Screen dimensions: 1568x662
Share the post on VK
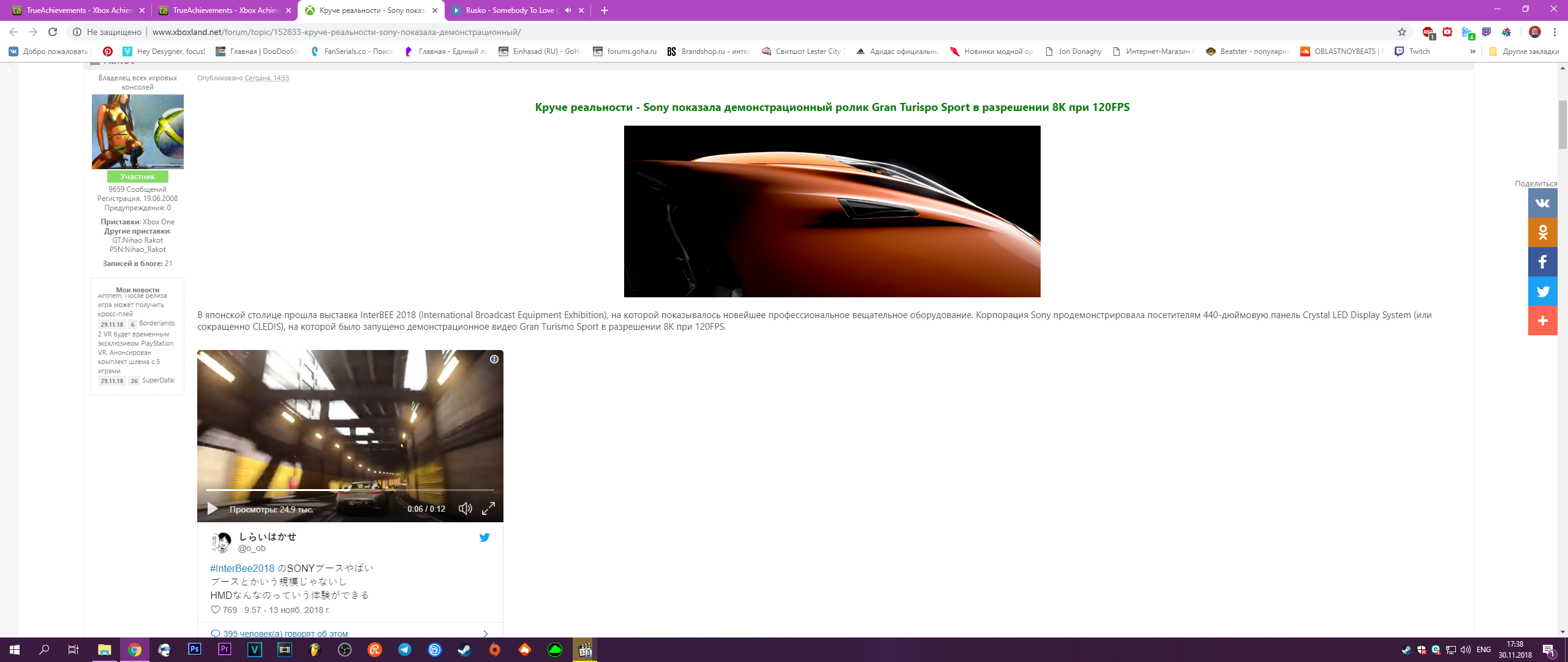(1542, 203)
